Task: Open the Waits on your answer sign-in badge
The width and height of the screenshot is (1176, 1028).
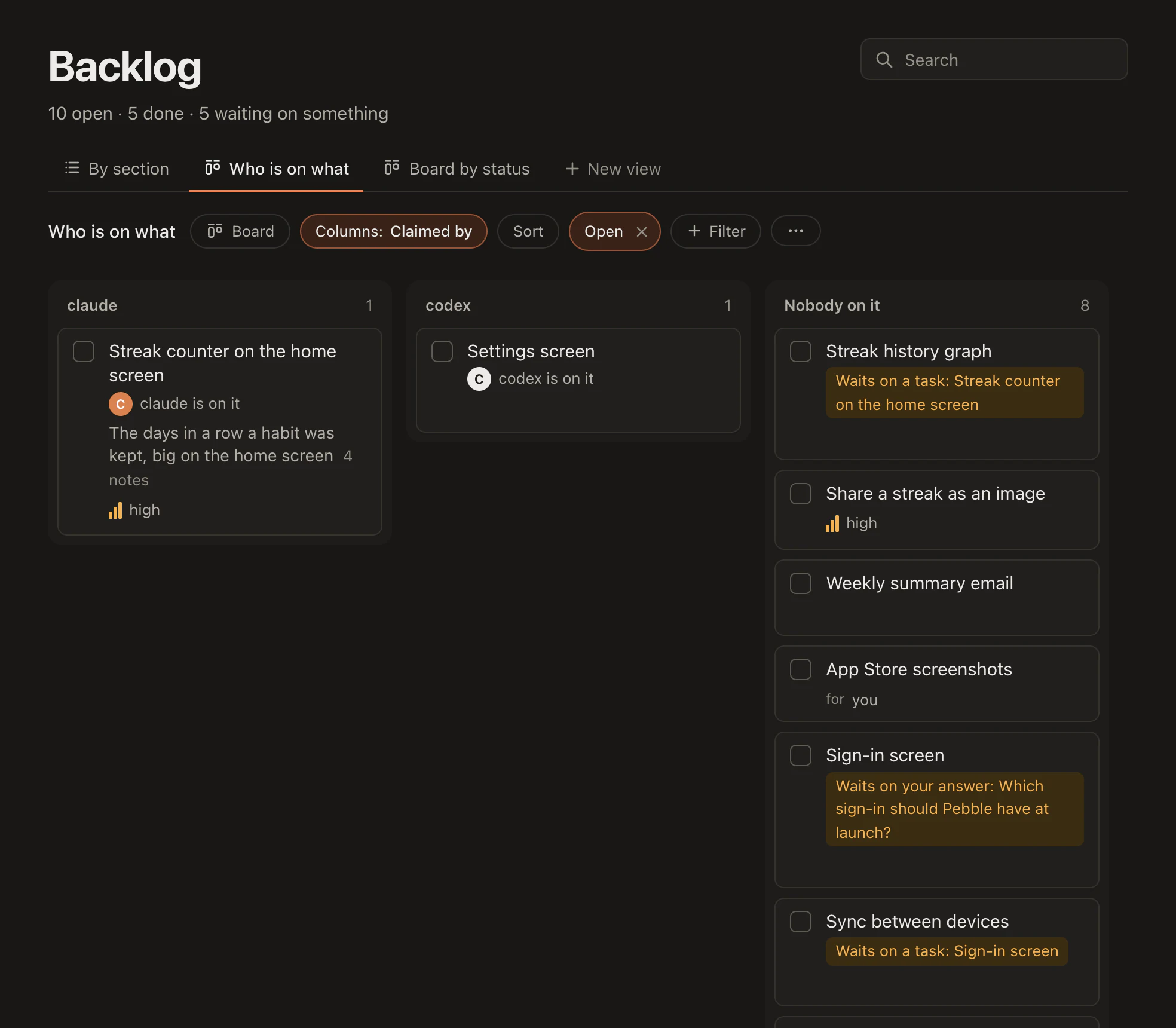Action: click(x=954, y=809)
